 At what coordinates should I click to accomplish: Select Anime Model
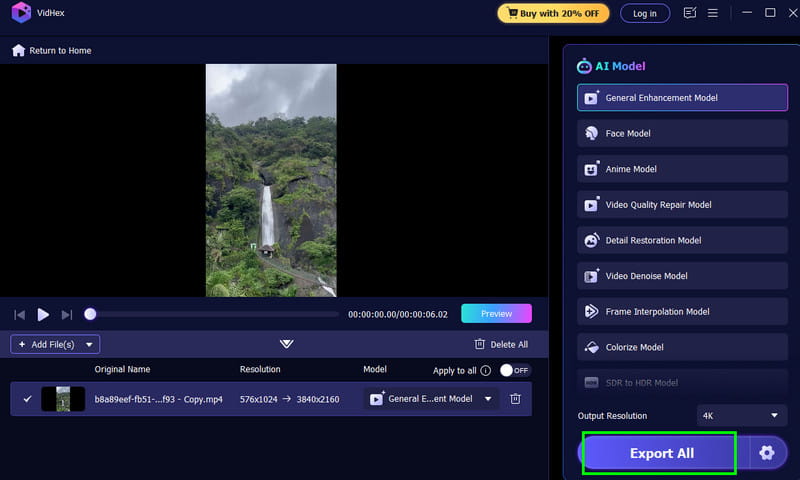tap(682, 169)
